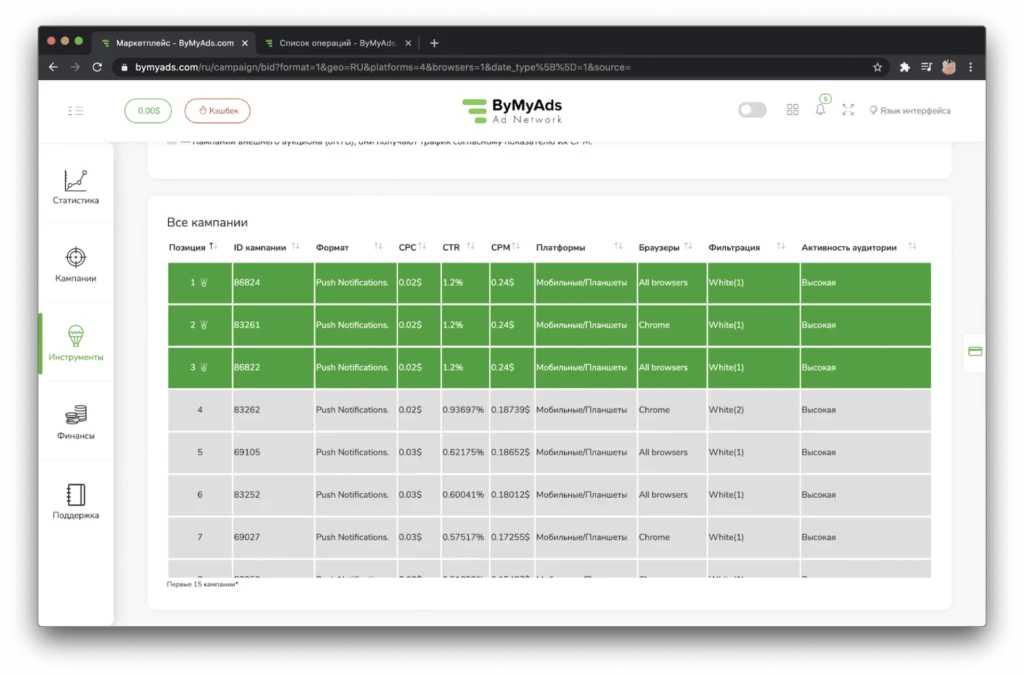The image size is (1024, 677).
Task: Collapse the sidebar menu list icon
Action: click(x=76, y=110)
